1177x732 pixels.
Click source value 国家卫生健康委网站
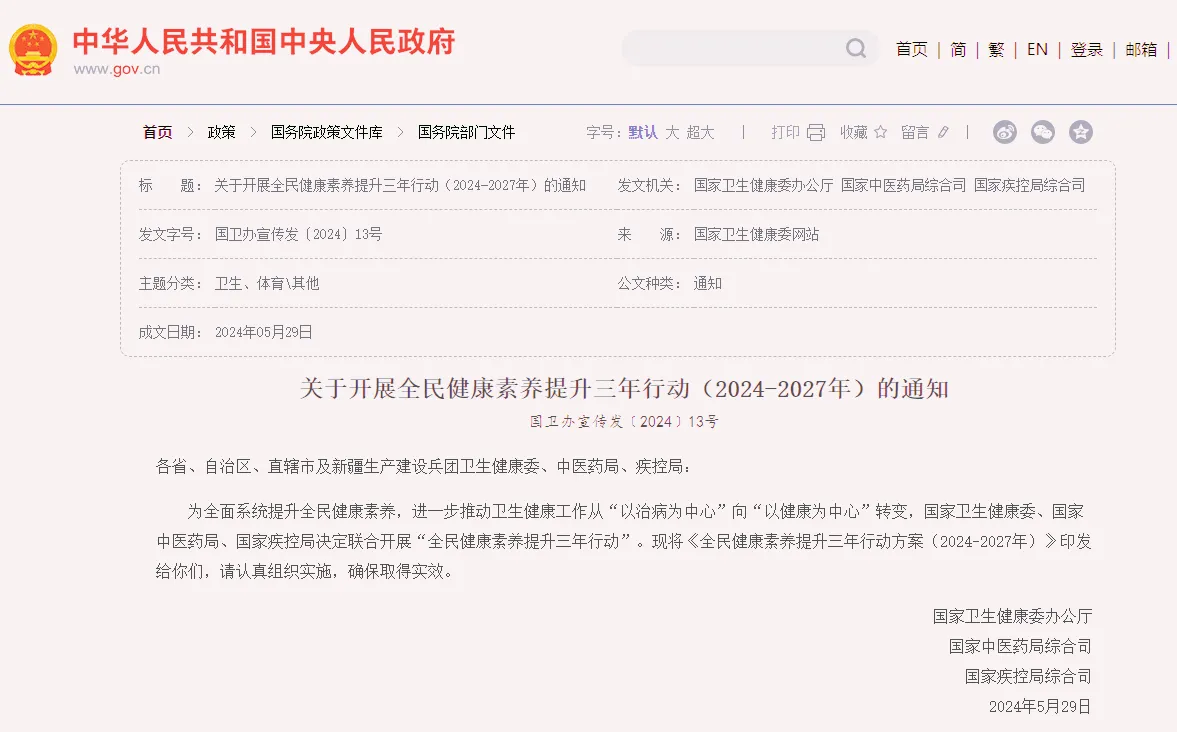pos(756,234)
